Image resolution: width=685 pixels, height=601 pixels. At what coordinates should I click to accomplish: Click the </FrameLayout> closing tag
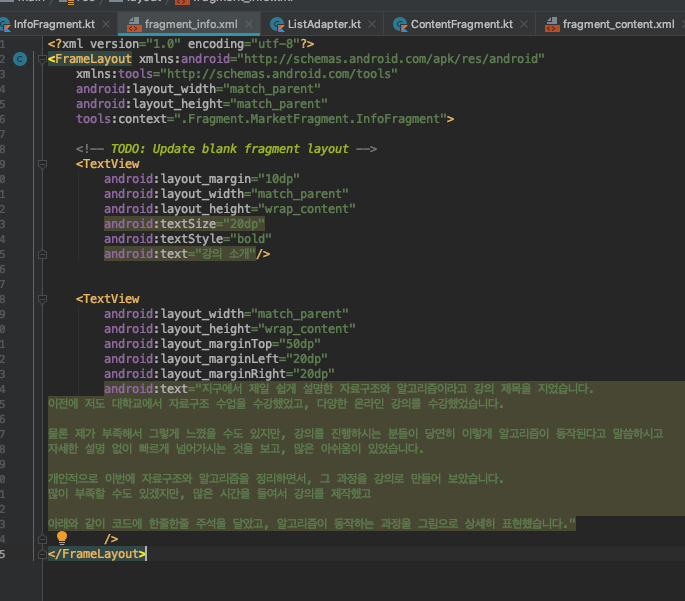tap(97, 554)
